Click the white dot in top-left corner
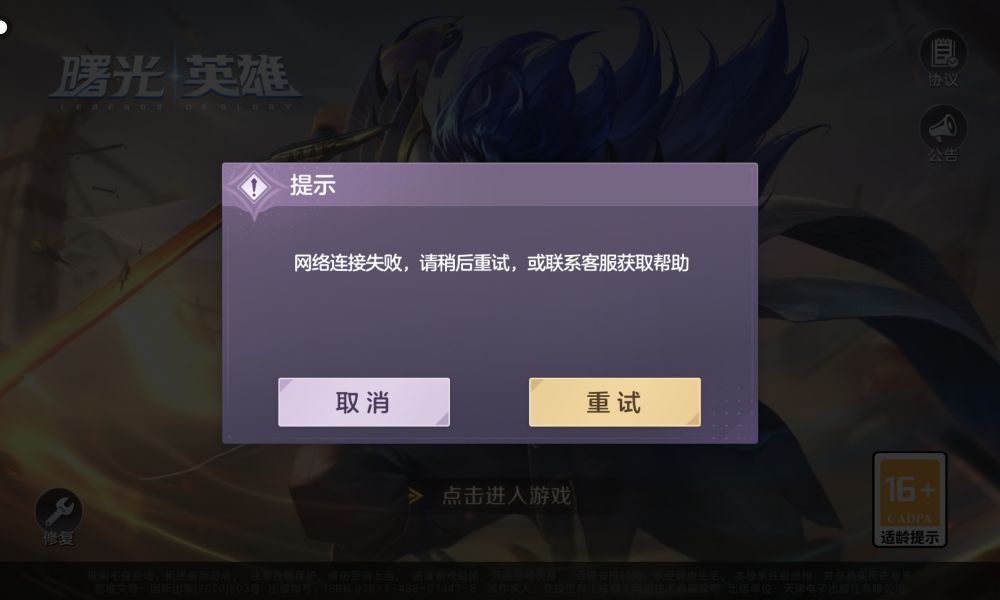 tap(3, 27)
